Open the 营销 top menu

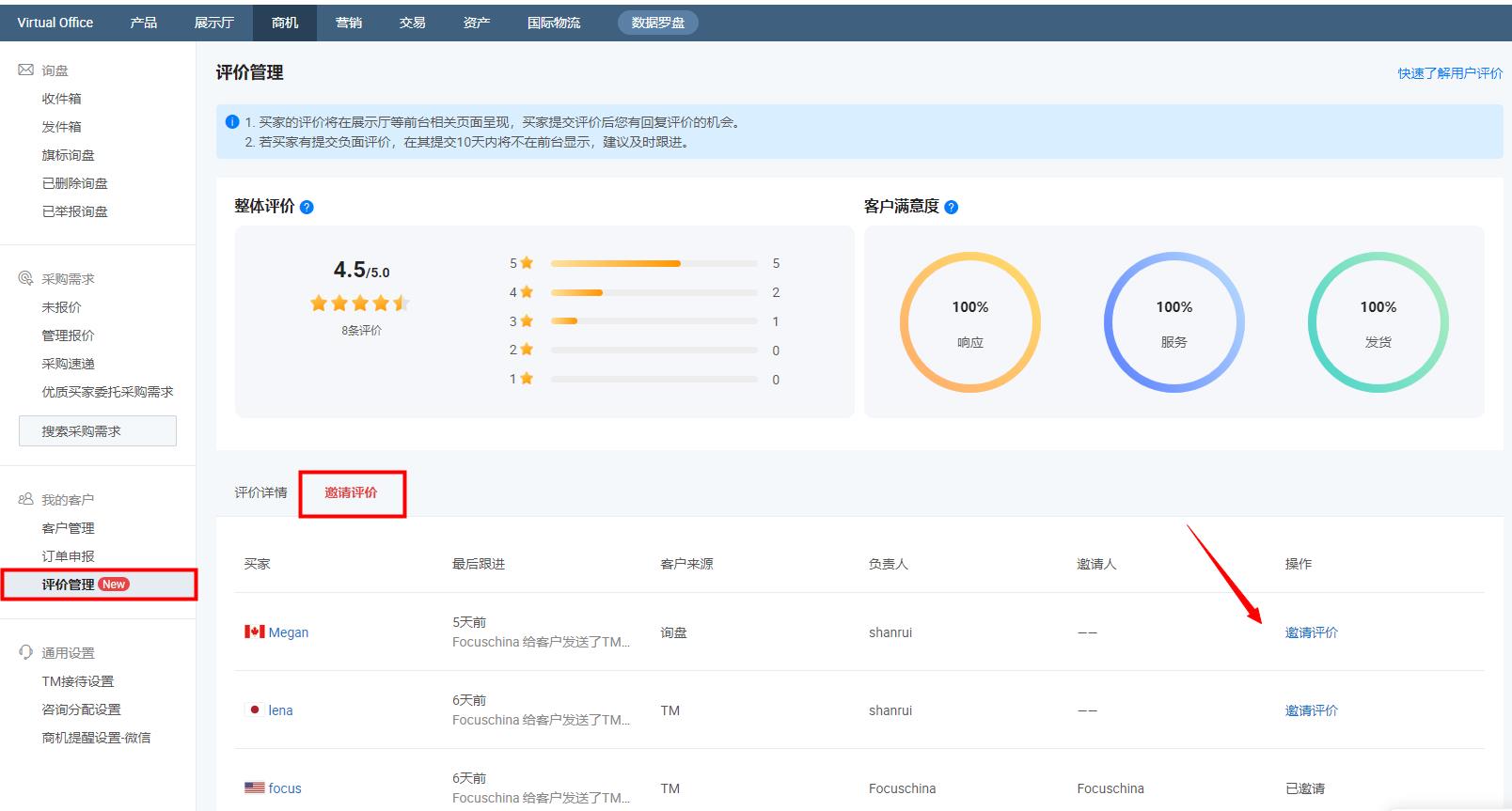pos(349,23)
